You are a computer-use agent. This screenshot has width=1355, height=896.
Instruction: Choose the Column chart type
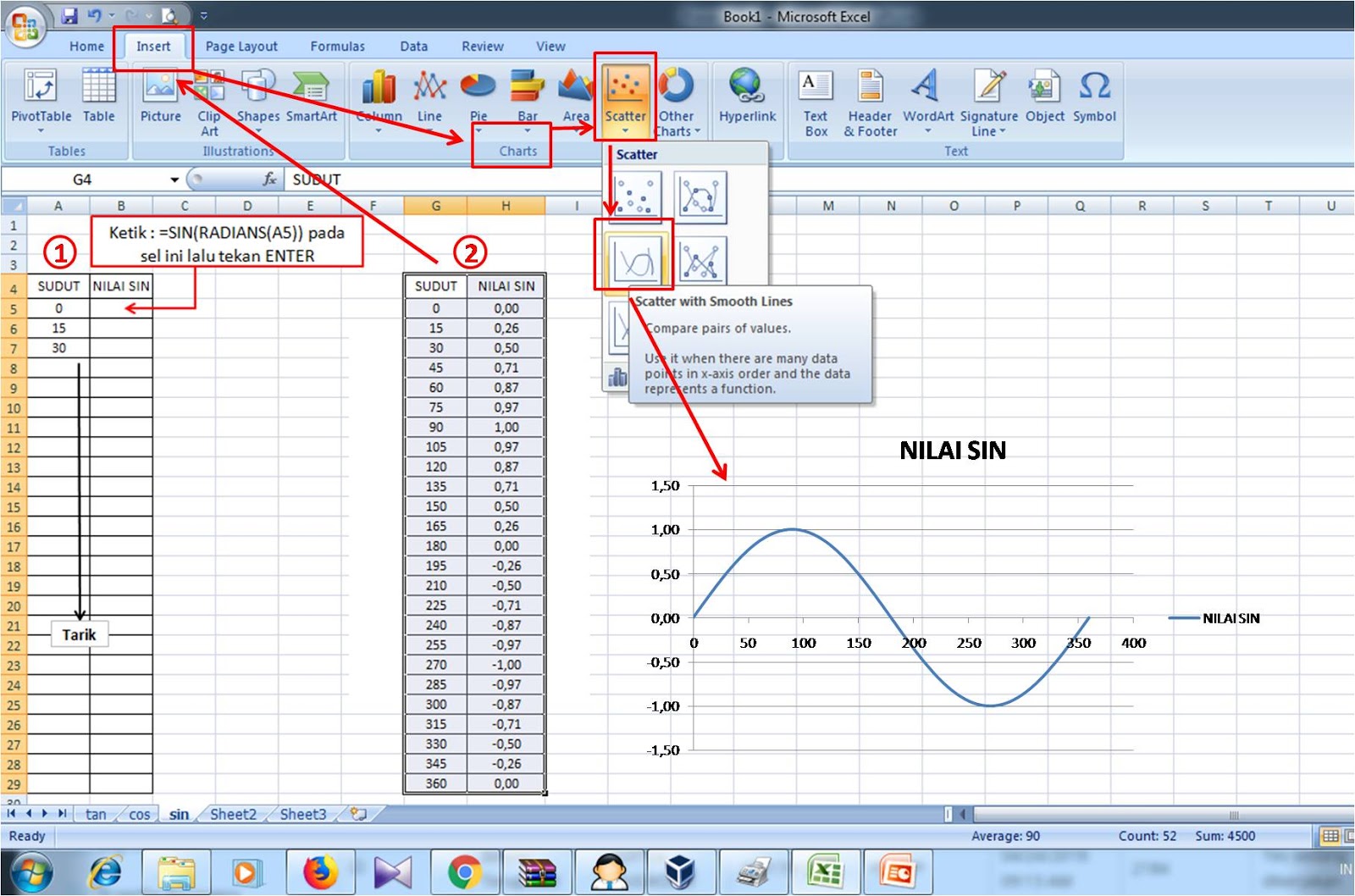379,100
